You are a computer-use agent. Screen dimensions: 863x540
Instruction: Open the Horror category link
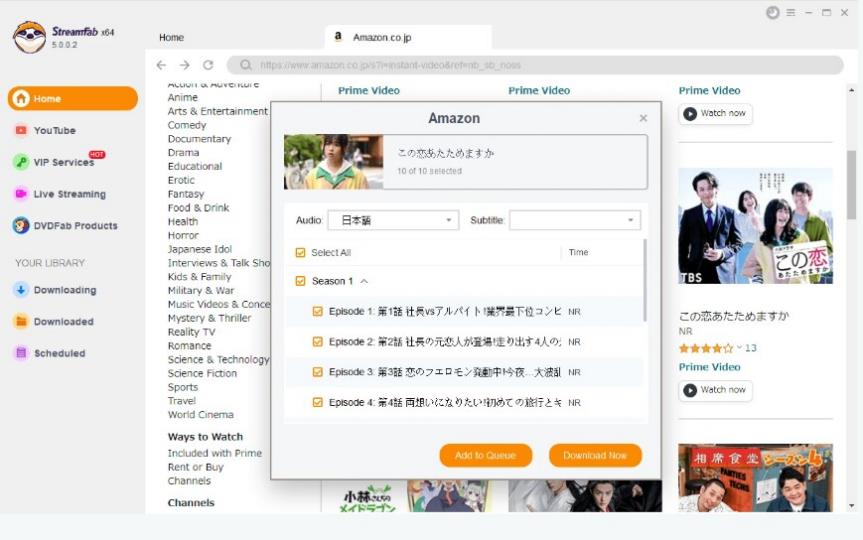(183, 235)
